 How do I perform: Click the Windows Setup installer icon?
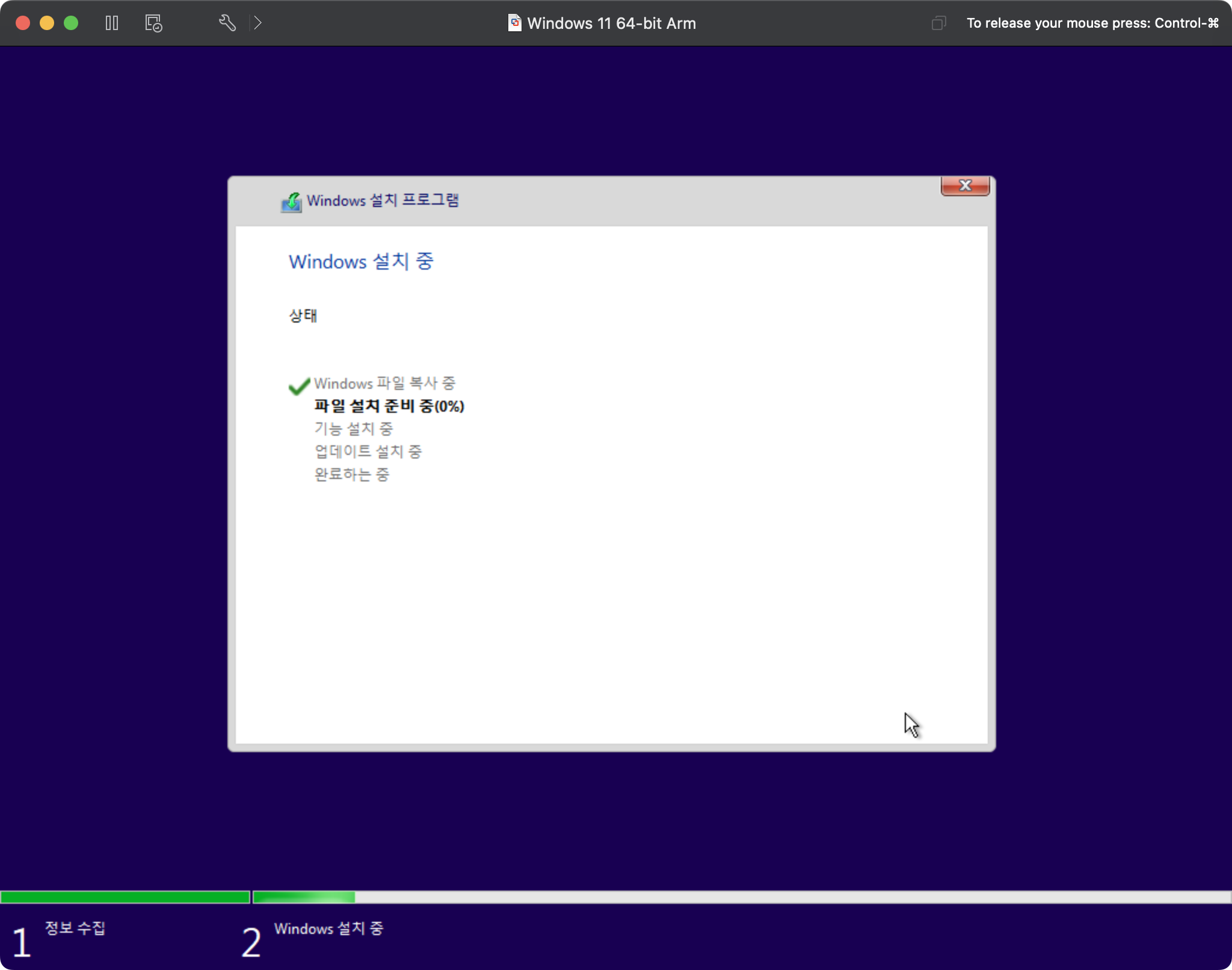(x=292, y=202)
